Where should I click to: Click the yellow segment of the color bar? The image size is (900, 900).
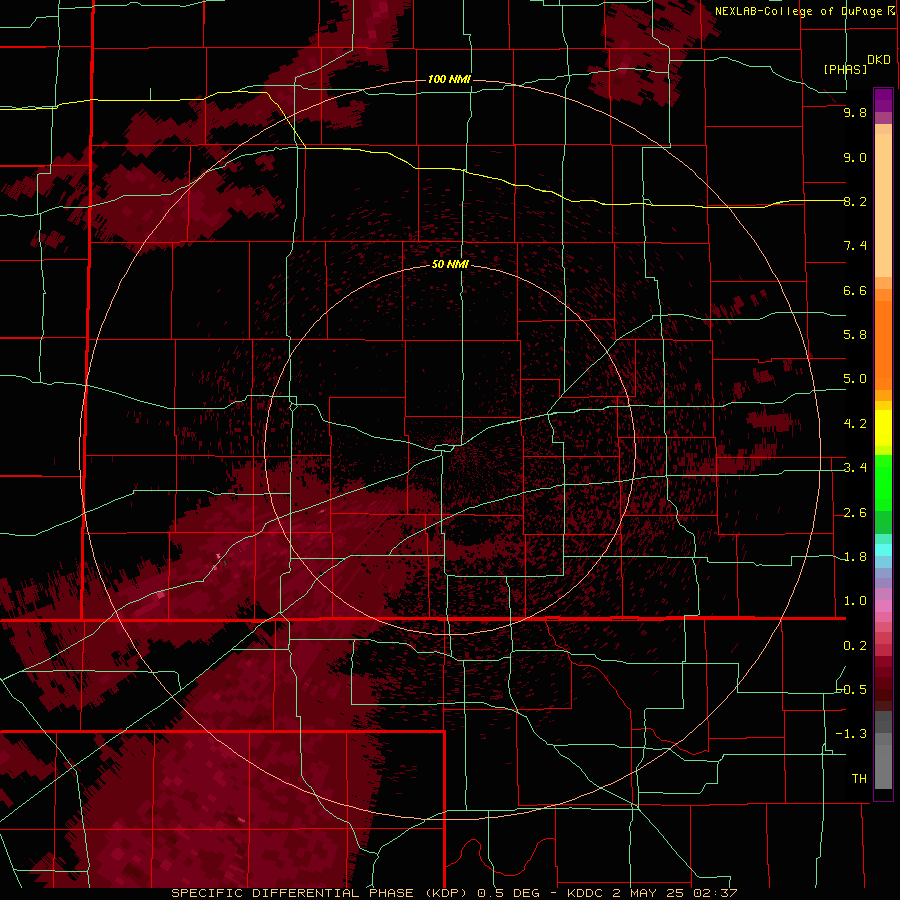pos(883,427)
